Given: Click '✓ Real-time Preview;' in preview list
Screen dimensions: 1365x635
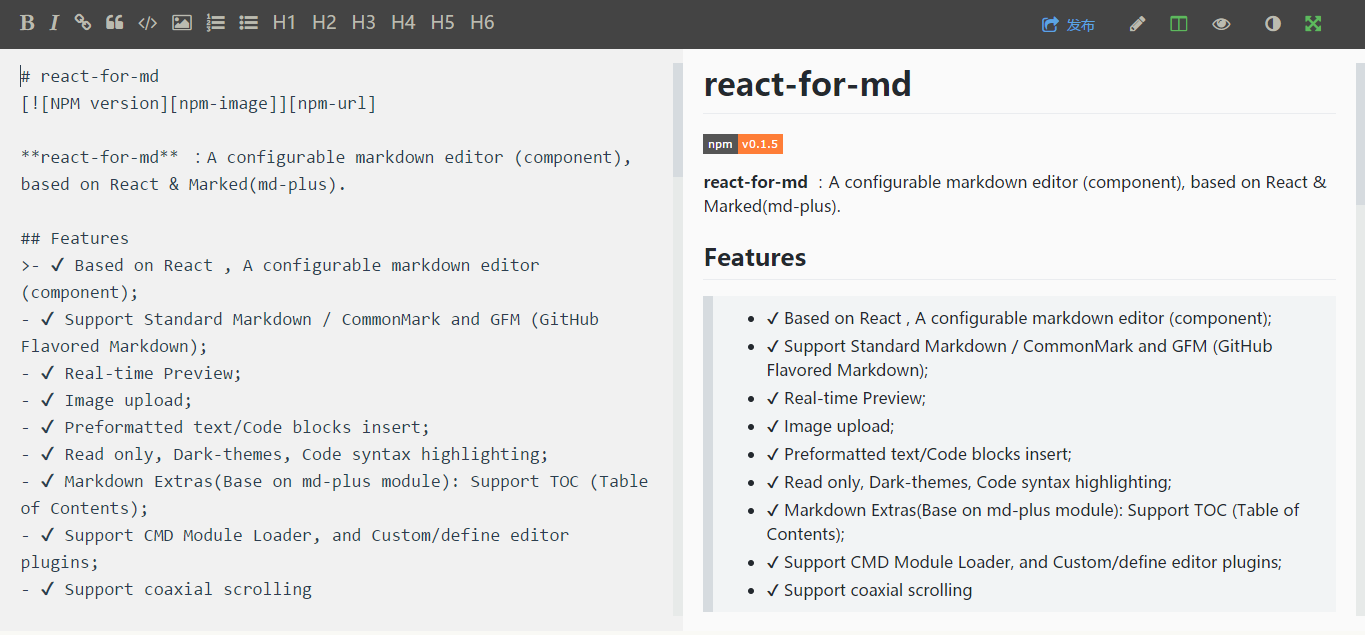Looking at the screenshot, I should 846,398.
